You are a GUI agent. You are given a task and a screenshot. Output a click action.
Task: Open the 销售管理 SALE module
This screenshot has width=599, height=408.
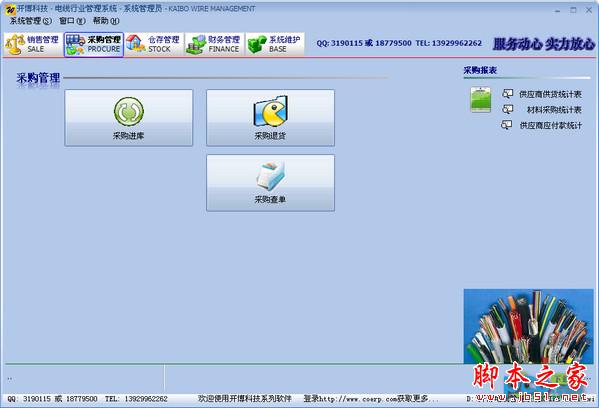(32, 44)
